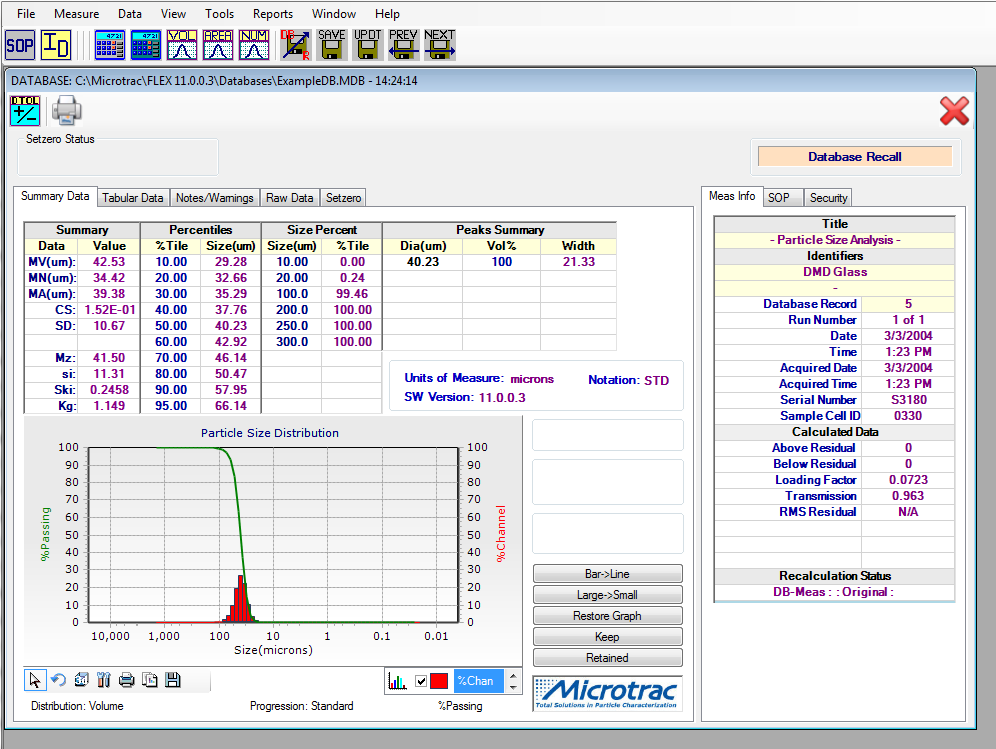
Task: Click the red series color swatch
Action: tap(439, 681)
